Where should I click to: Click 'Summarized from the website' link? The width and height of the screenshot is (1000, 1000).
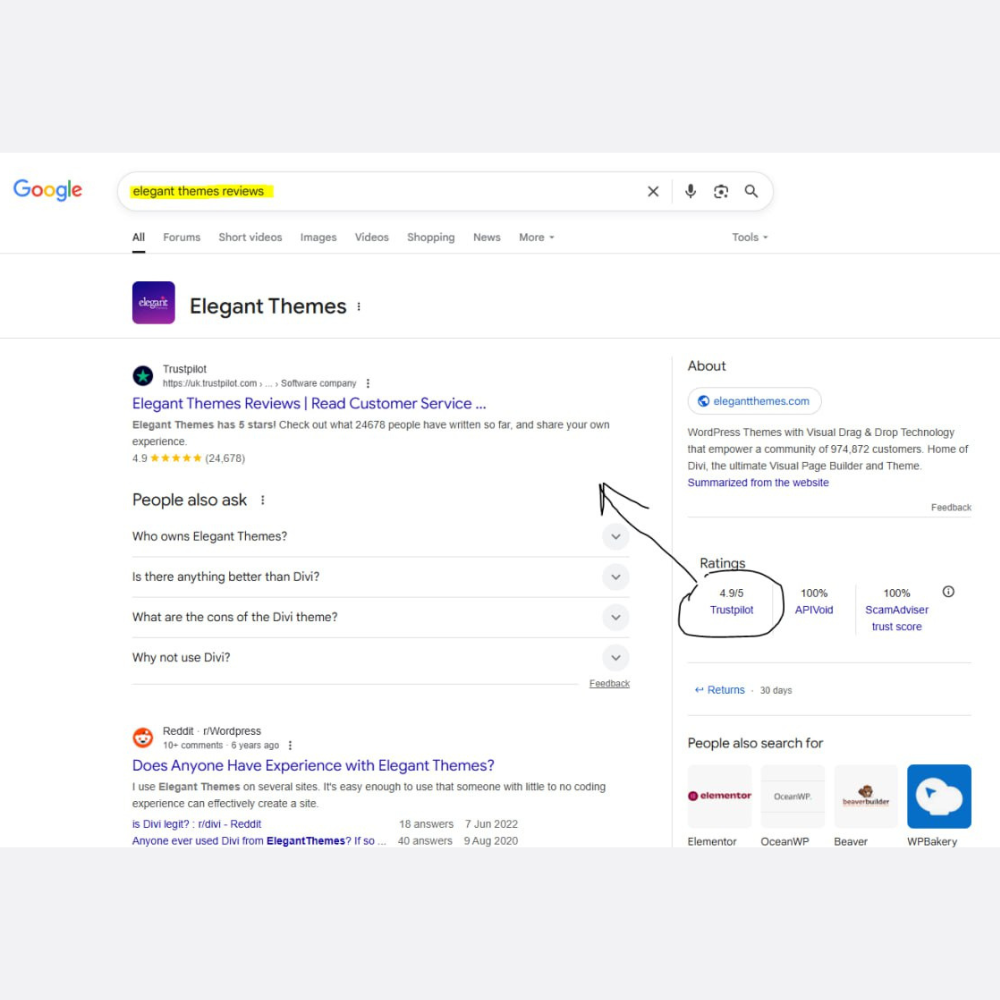[x=758, y=483]
